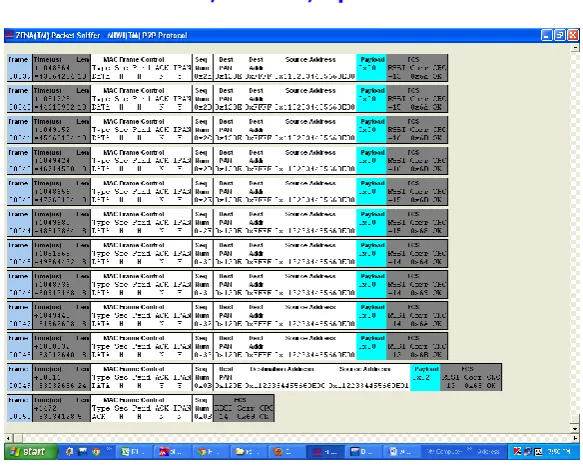Click the active packet sniffer taskbar button
Image resolution: width=583 pixels, height=468 pixels.
pos(325,452)
